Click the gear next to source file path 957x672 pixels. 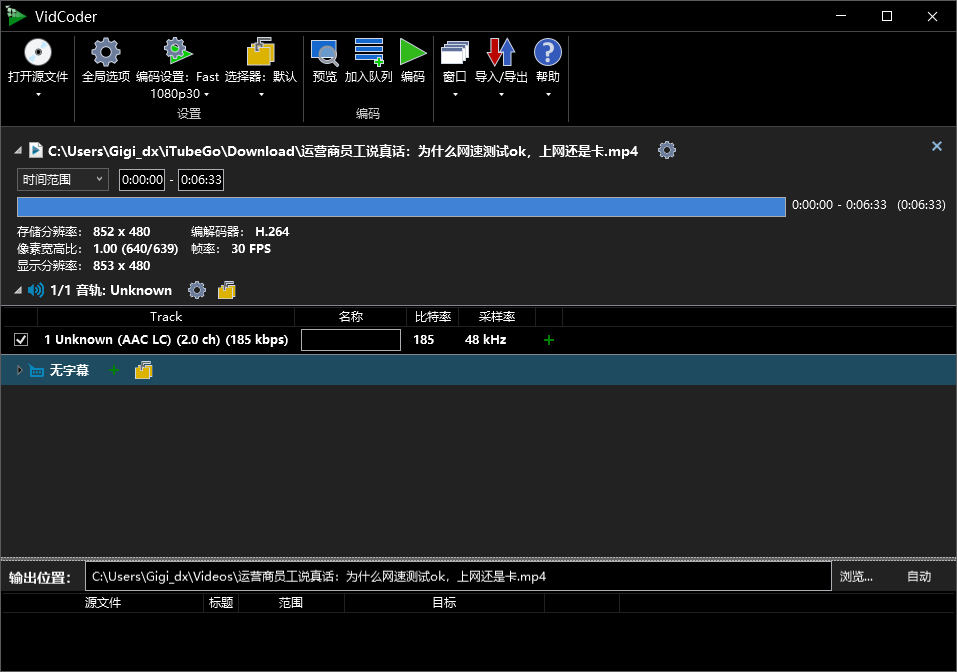tap(667, 150)
